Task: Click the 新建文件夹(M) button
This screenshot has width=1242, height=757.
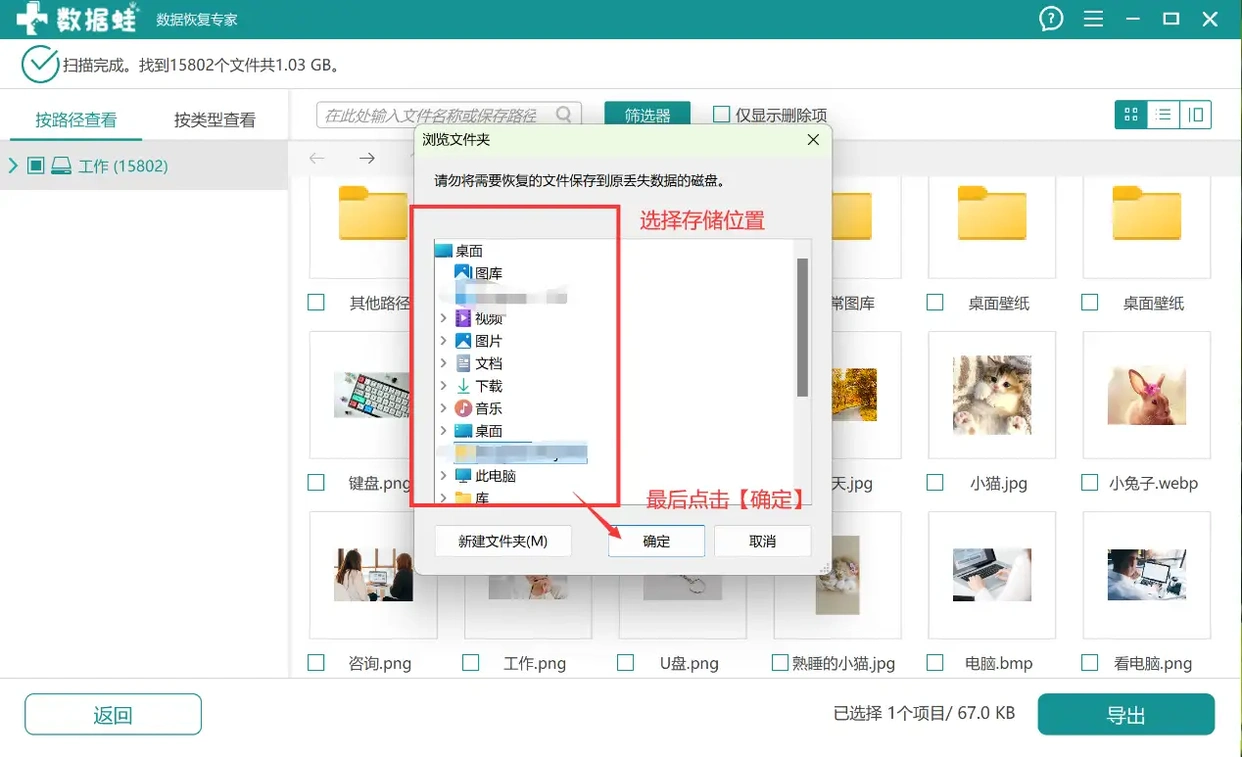Action: (503, 541)
